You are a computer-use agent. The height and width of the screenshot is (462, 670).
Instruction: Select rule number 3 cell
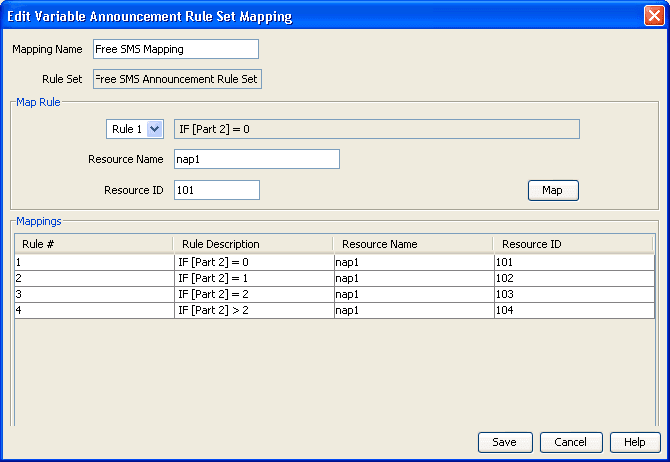tap(94, 294)
